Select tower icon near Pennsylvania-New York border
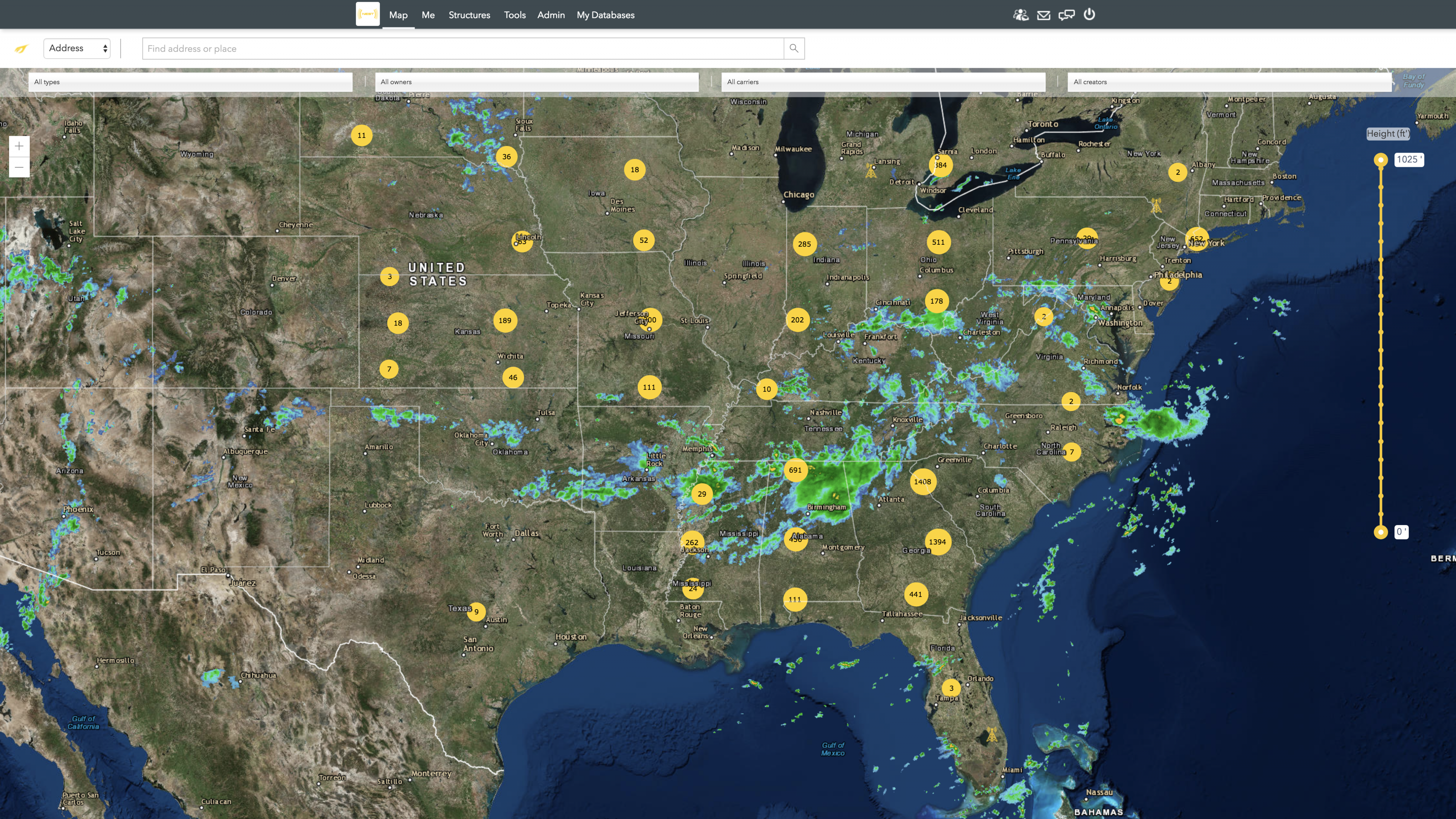1456x819 pixels. pos(1156,205)
